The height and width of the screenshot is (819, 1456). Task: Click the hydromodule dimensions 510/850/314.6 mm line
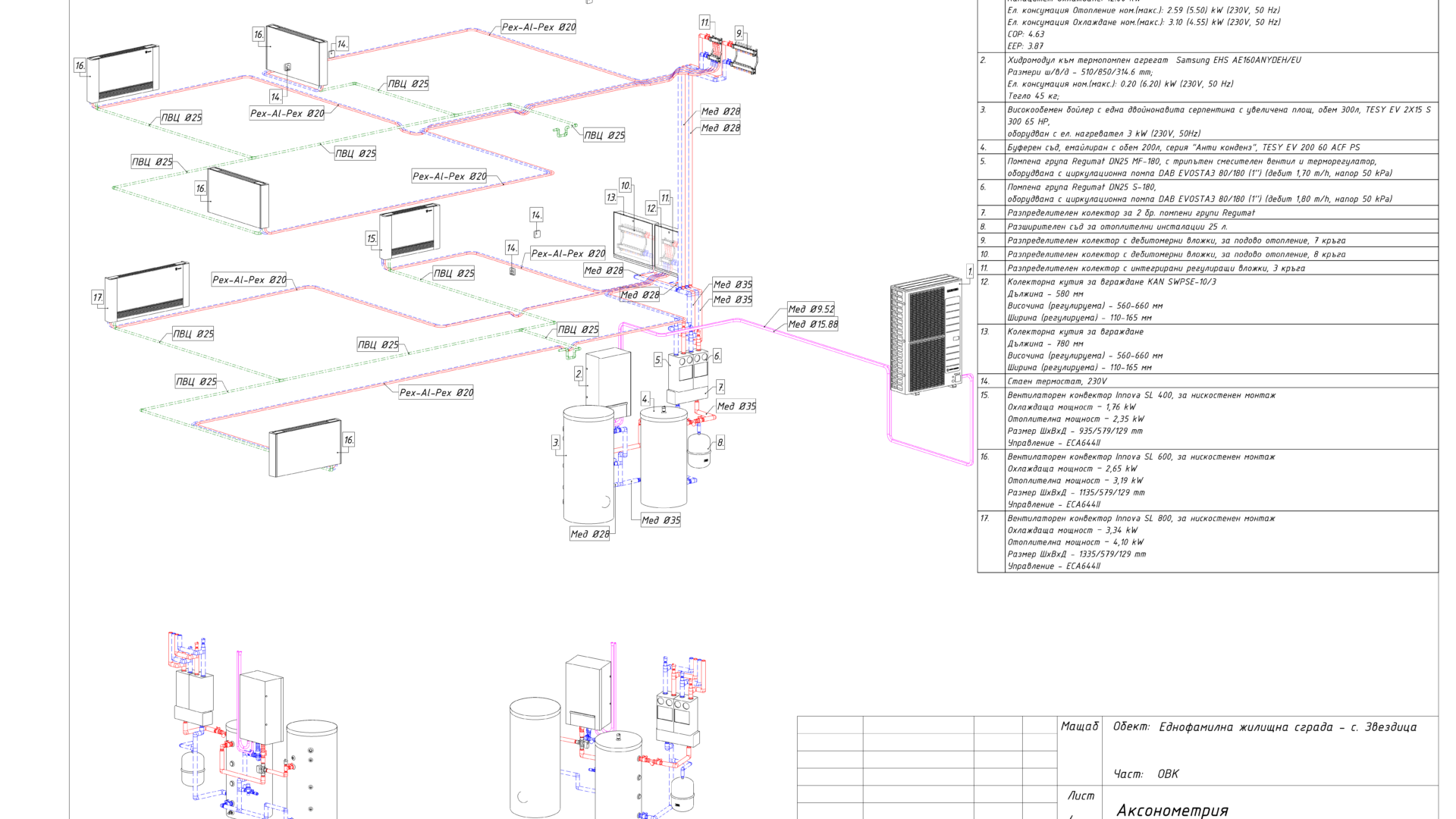(x=1080, y=72)
